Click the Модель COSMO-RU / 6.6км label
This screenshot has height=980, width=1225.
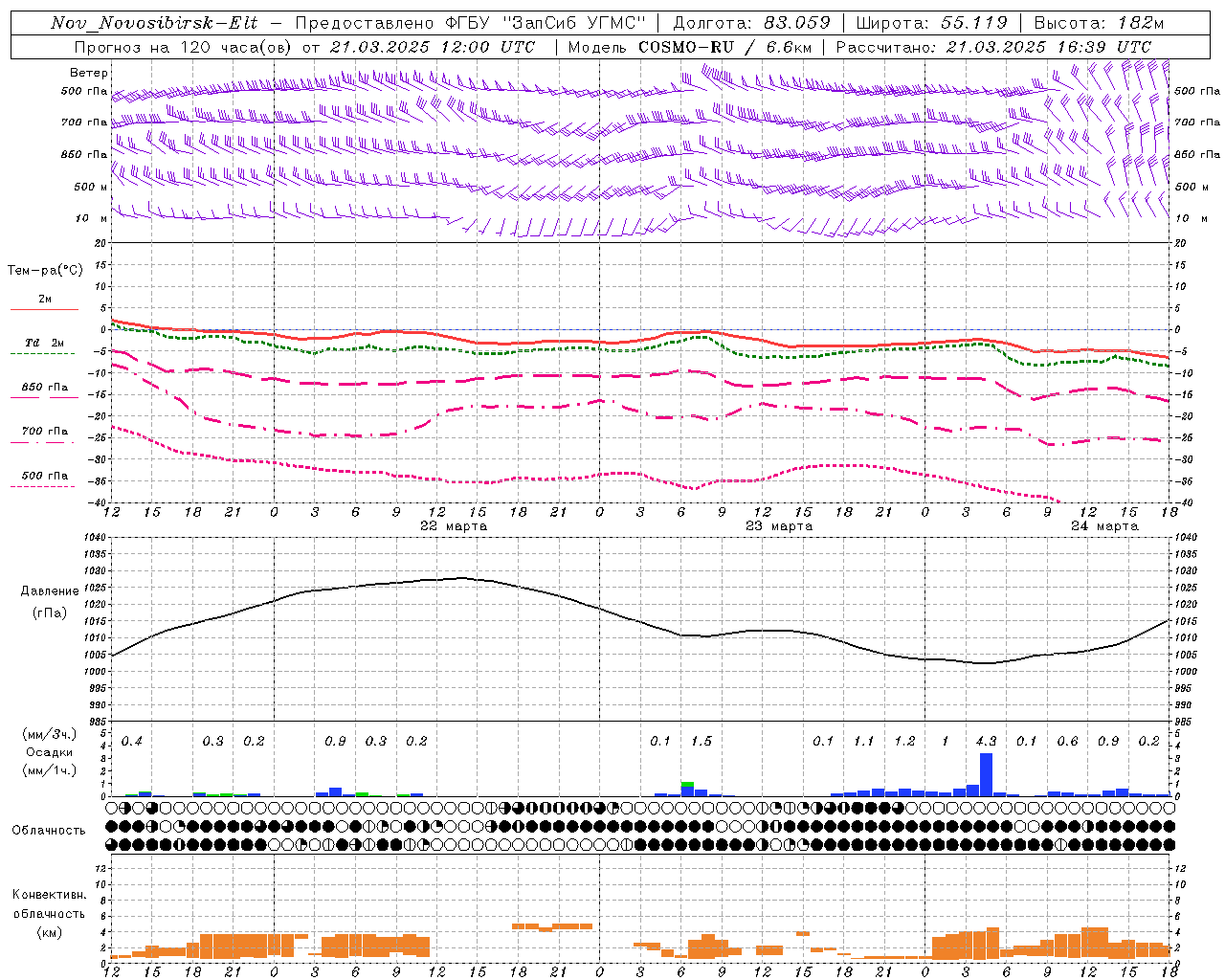pyautogui.click(x=689, y=47)
